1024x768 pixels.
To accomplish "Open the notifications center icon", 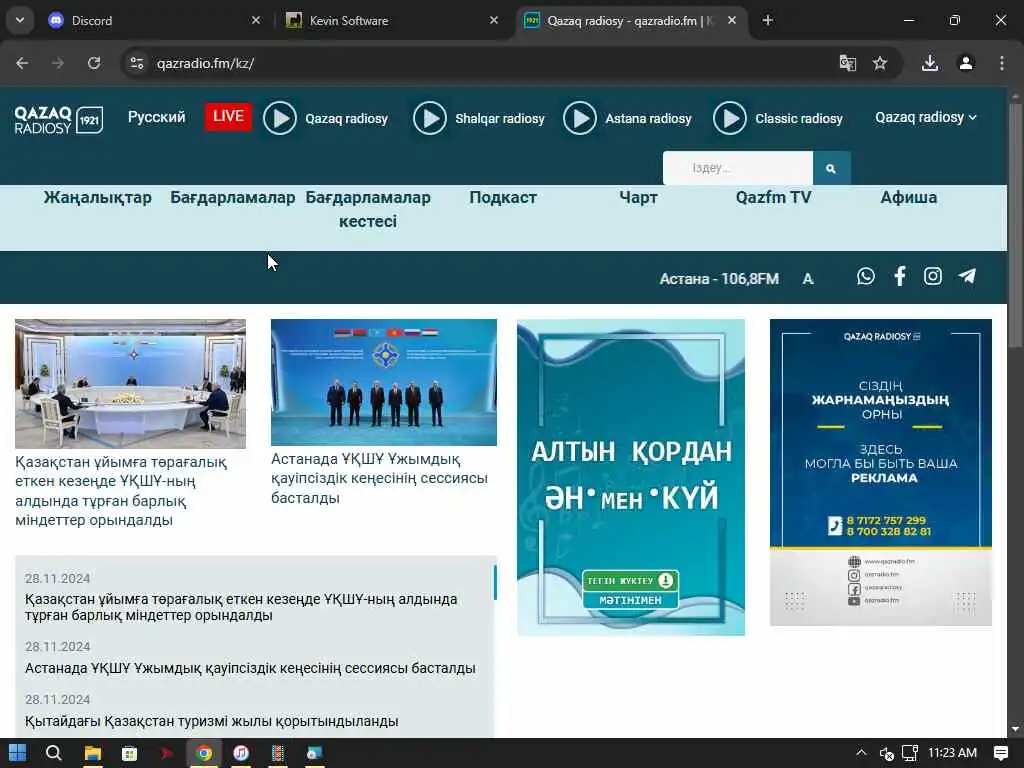I will [1000, 753].
